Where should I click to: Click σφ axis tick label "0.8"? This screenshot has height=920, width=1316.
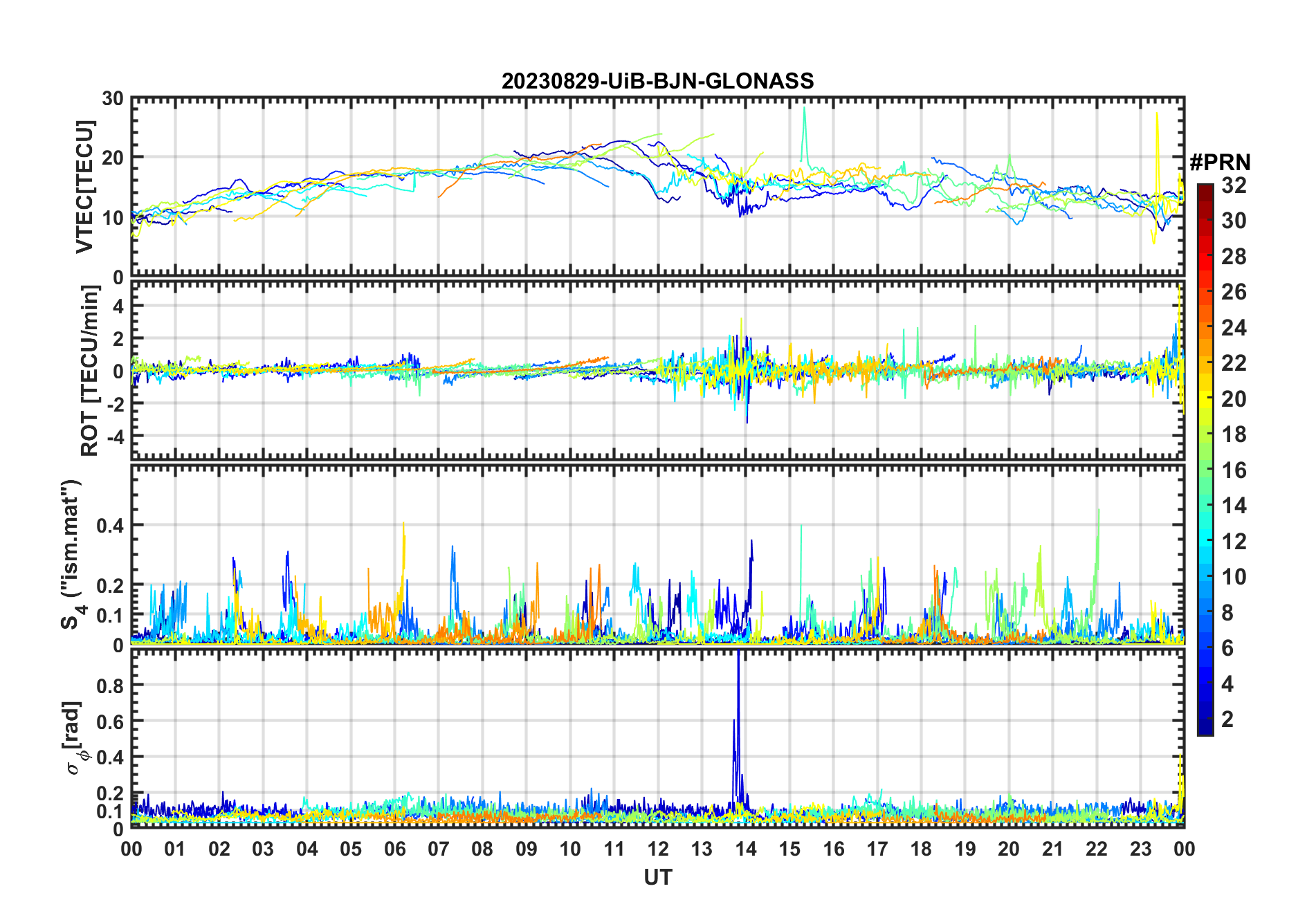110,686
